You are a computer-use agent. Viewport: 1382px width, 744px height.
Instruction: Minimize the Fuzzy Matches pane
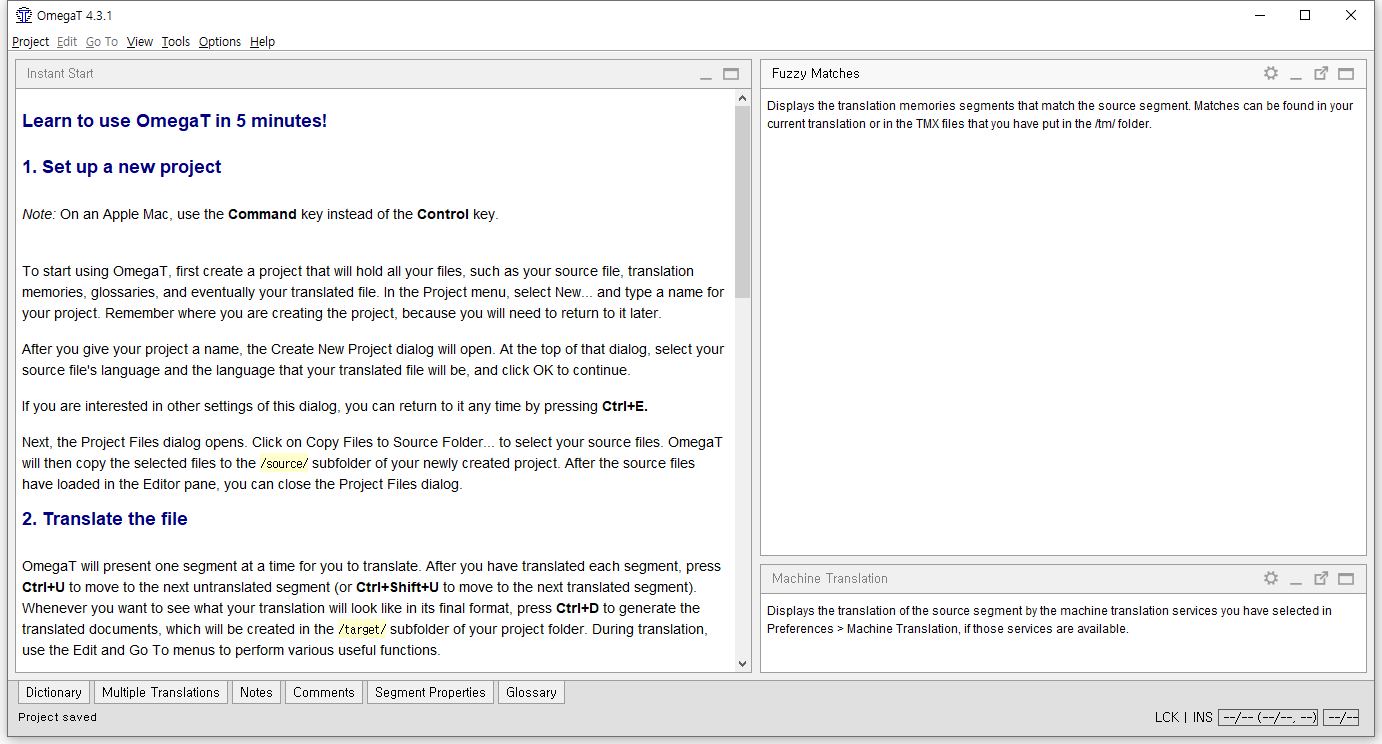click(x=1296, y=74)
